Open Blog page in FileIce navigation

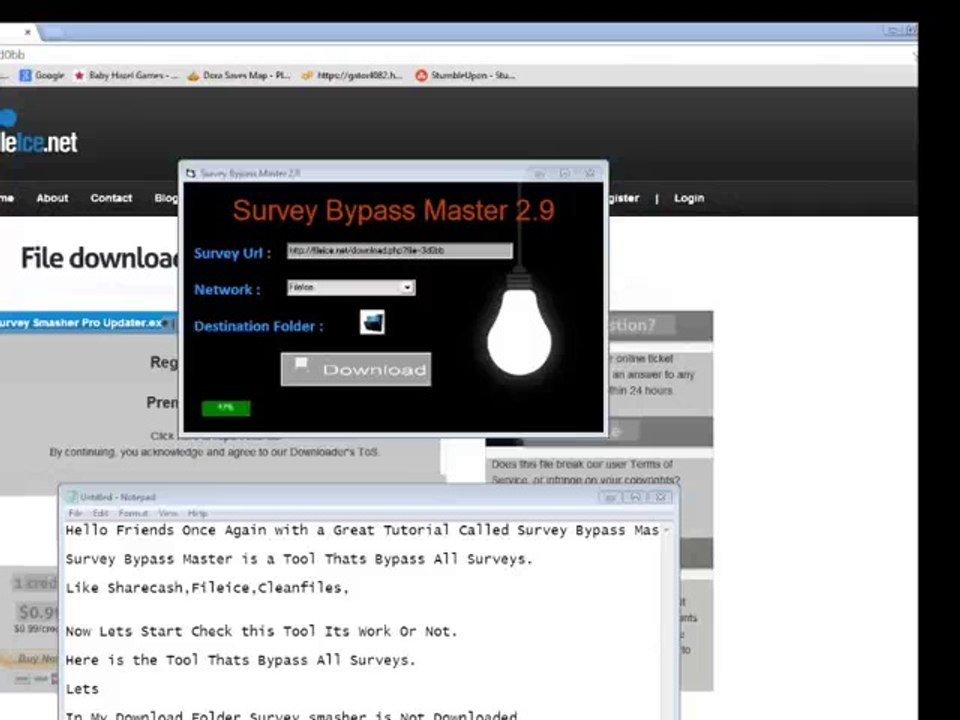pos(166,198)
